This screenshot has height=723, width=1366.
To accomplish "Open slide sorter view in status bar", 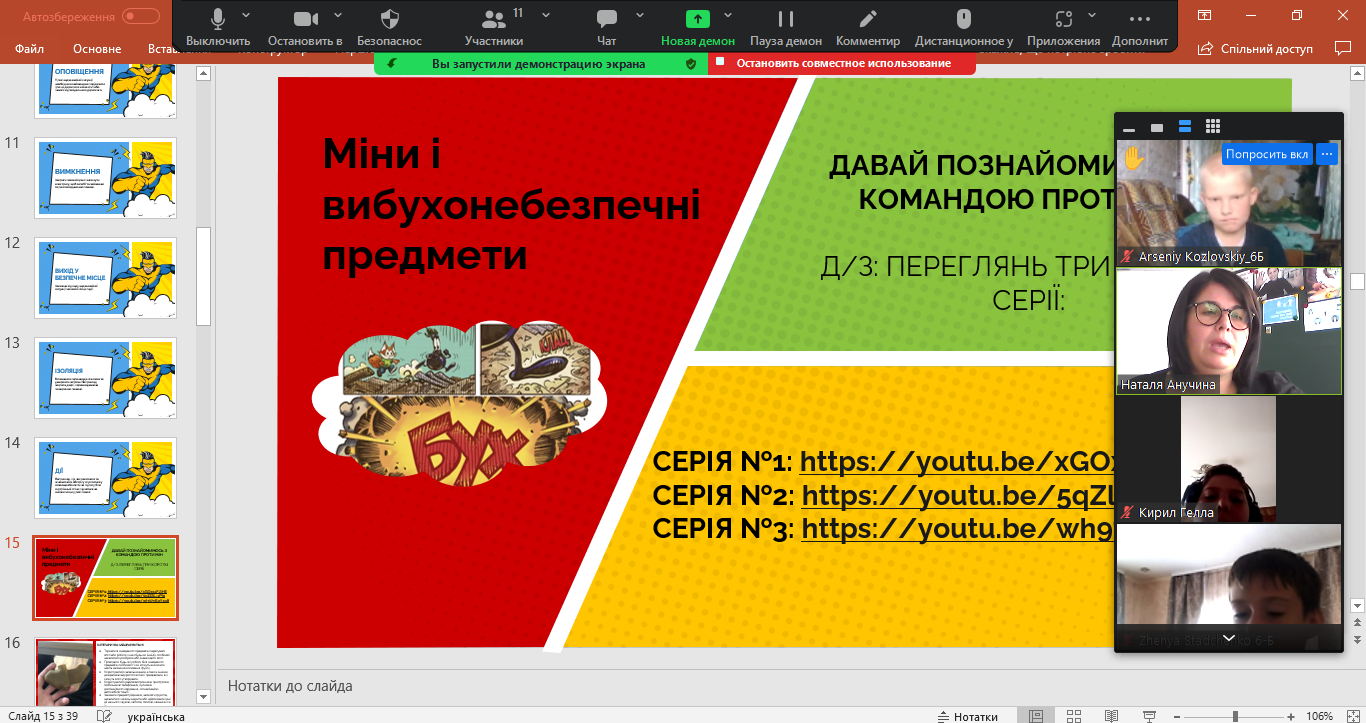I will click(x=1074, y=716).
